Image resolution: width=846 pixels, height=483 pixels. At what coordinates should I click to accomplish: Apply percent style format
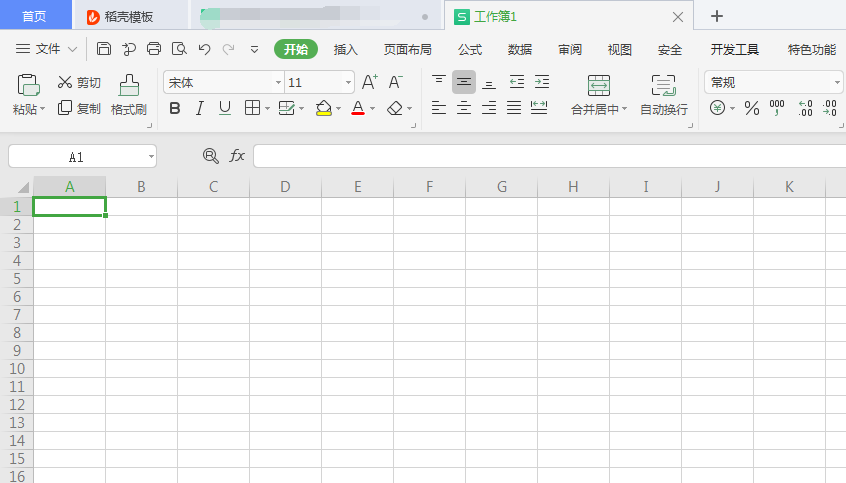[752, 108]
